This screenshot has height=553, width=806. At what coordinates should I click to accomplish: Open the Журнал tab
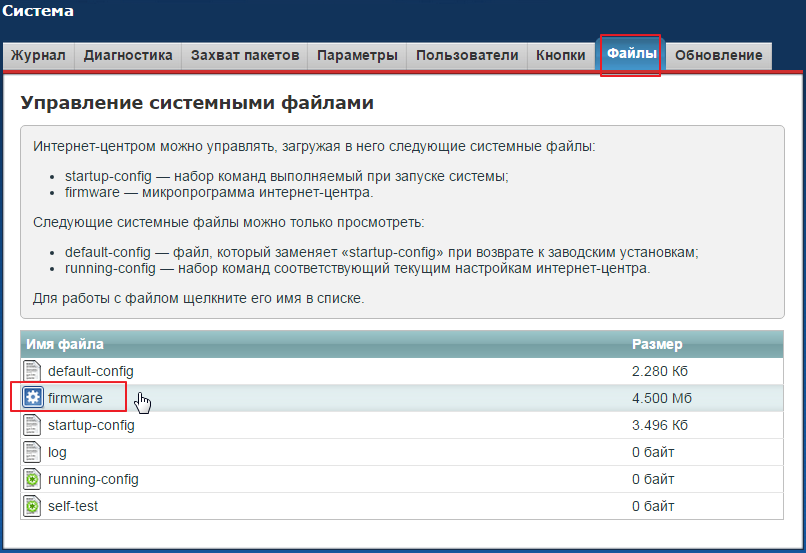39,56
